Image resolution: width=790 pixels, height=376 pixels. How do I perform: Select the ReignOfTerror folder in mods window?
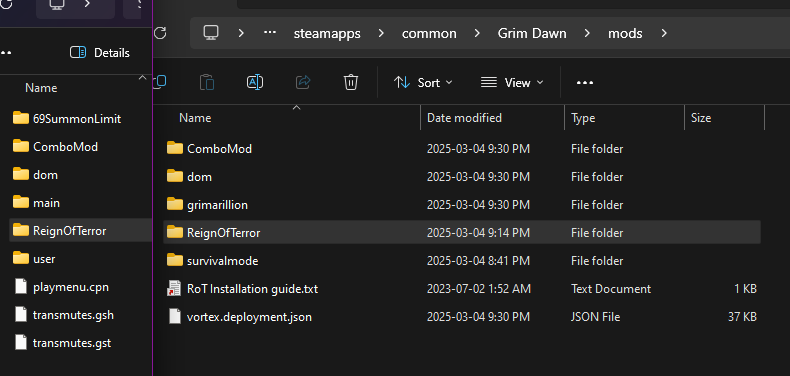462,232
